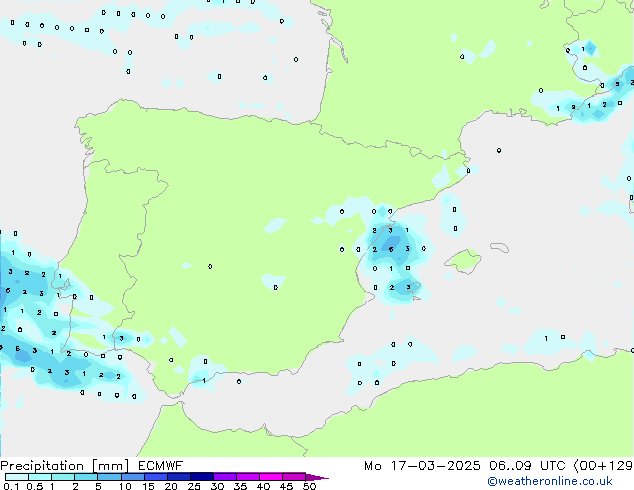Click the small Menorca island outline

pos(499,247)
